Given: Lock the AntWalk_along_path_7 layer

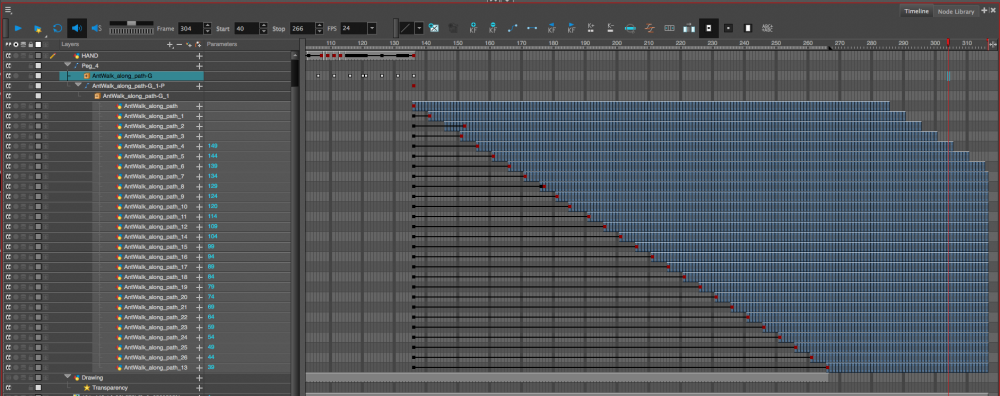Looking at the screenshot, I should (31, 176).
